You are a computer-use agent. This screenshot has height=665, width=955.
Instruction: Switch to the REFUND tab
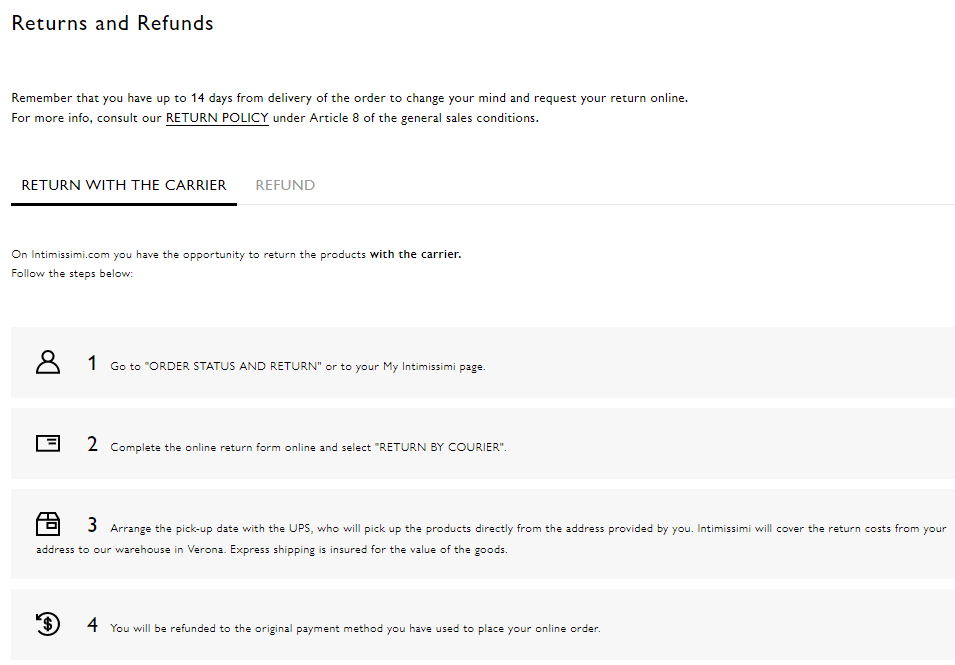285,185
